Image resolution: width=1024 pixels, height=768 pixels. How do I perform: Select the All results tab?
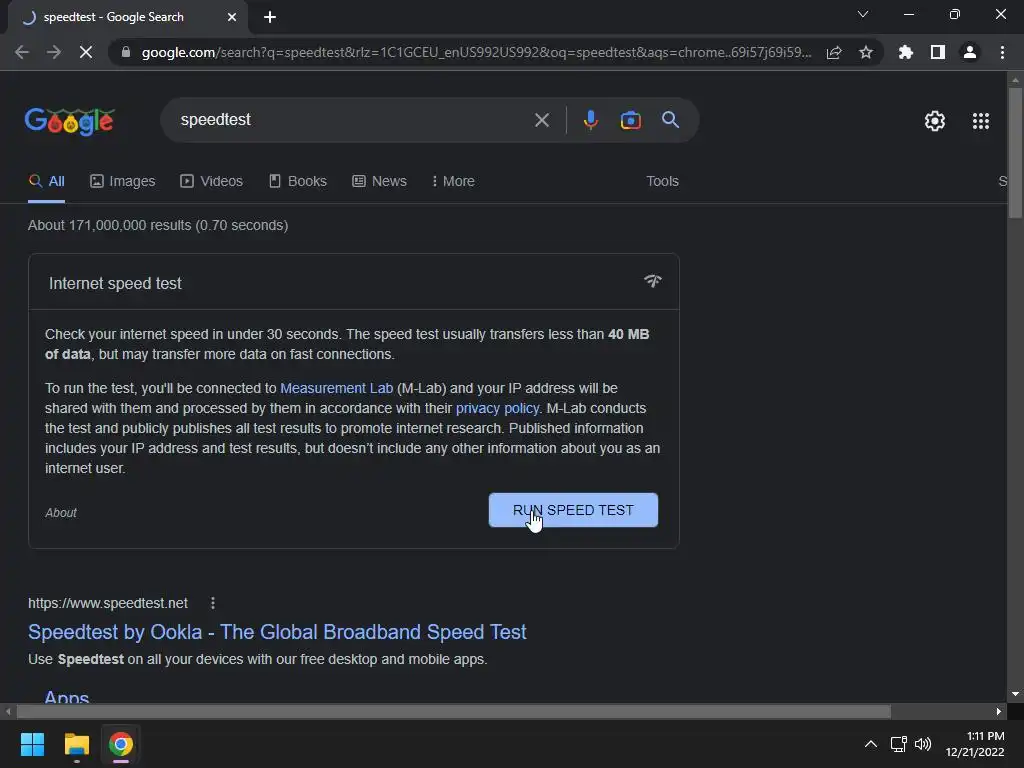coord(46,181)
